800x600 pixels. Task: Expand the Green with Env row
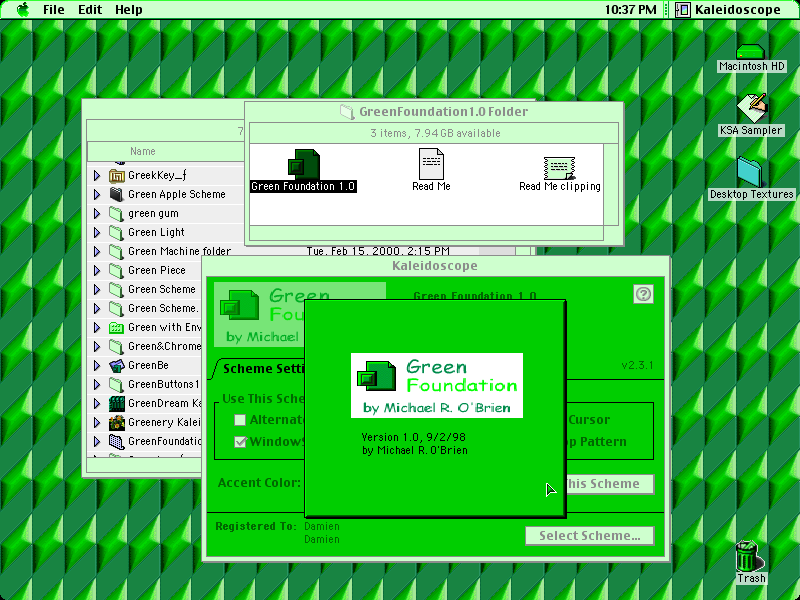pos(97,328)
